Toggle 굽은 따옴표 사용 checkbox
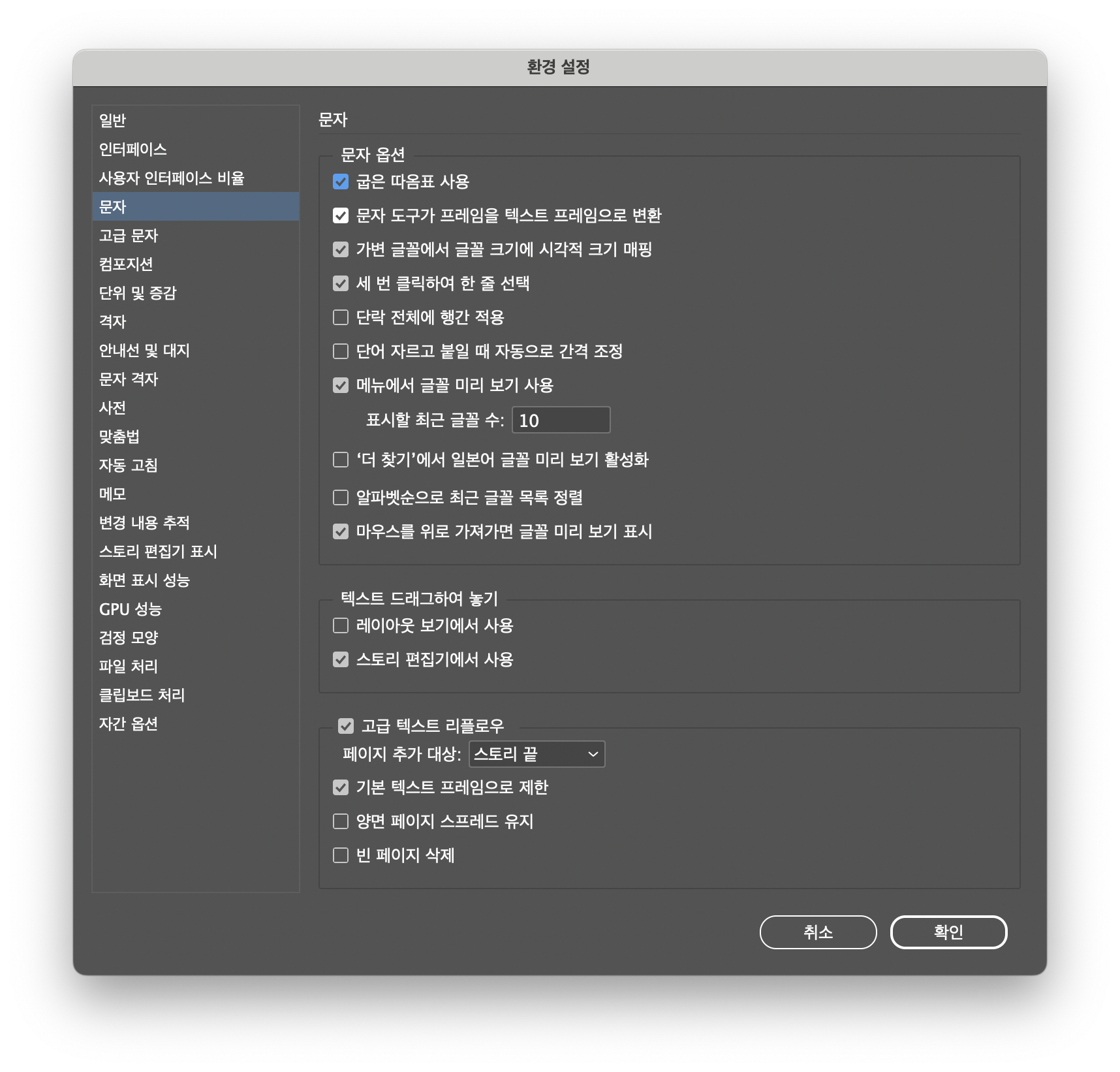This screenshot has height=1072, width=1120. click(x=341, y=181)
